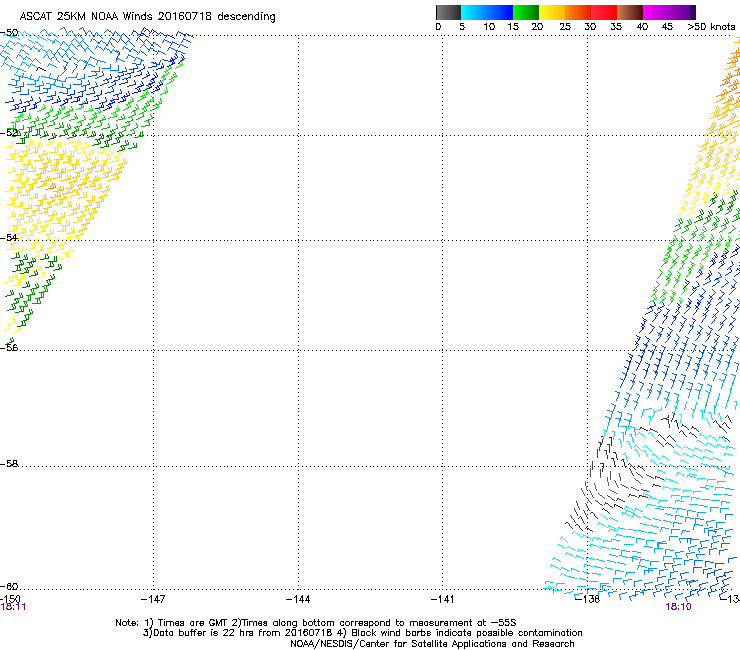Image resolution: width=740 pixels, height=650 pixels.
Task: Click the brown 35-40 knots color segment
Action: click(630, 12)
